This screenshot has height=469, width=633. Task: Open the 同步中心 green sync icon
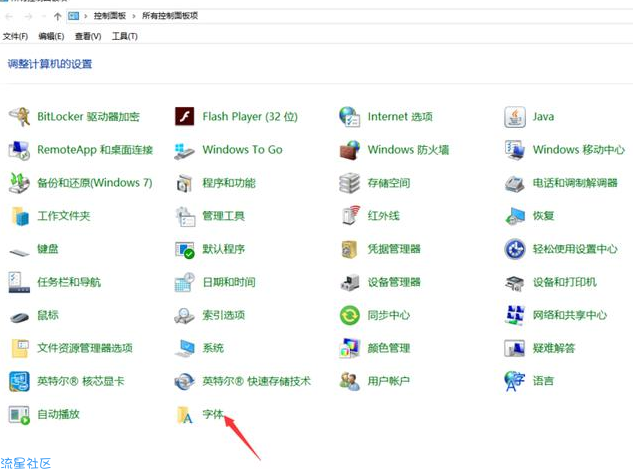coord(350,315)
